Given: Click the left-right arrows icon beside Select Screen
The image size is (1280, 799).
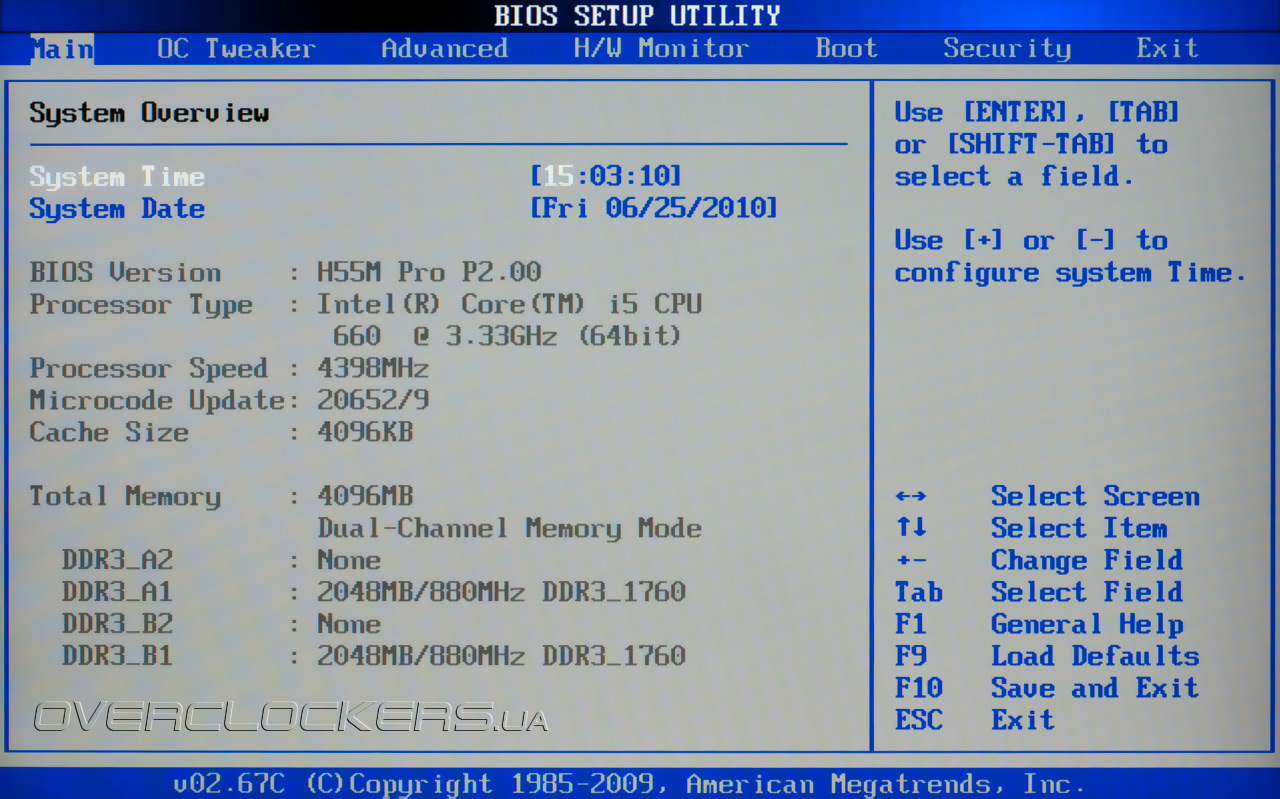Looking at the screenshot, I should [911, 497].
